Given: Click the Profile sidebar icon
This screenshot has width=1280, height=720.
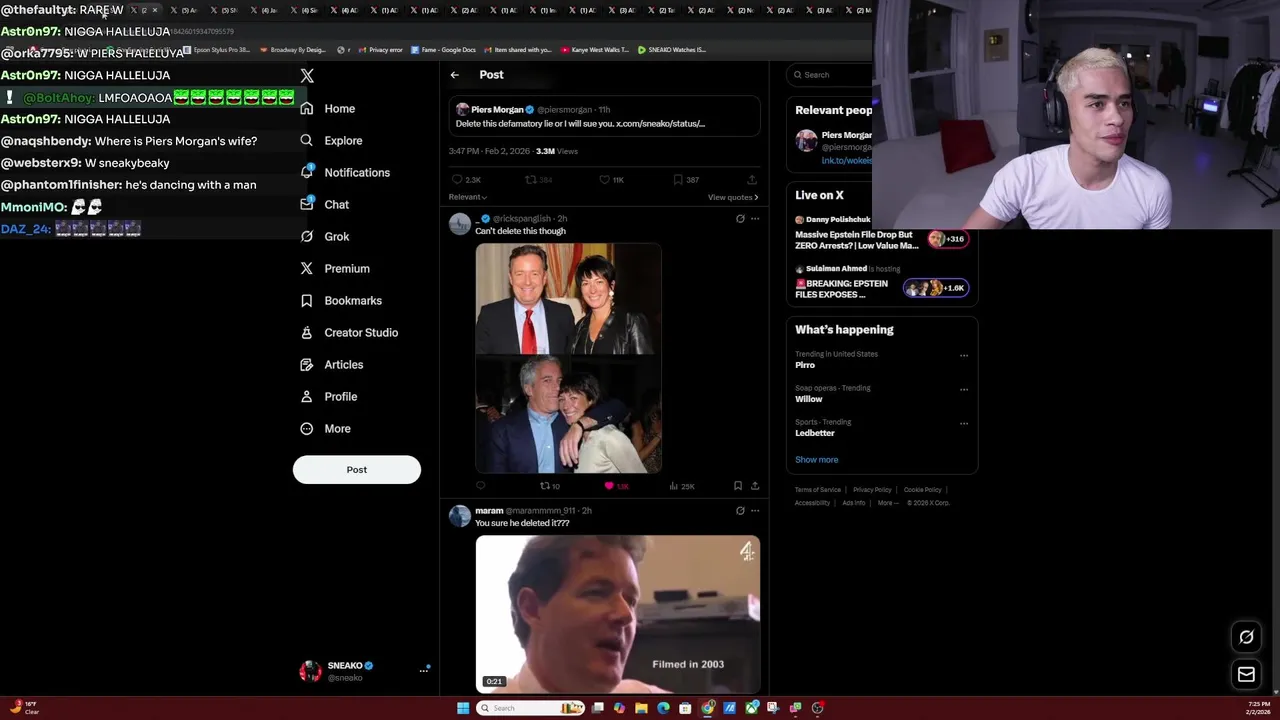Looking at the screenshot, I should coord(307,396).
